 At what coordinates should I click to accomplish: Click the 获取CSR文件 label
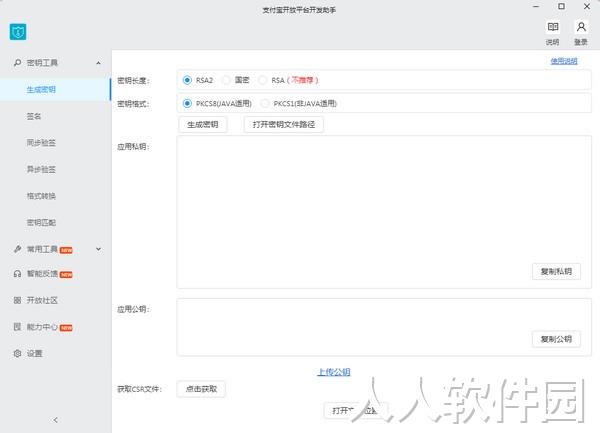(x=140, y=389)
